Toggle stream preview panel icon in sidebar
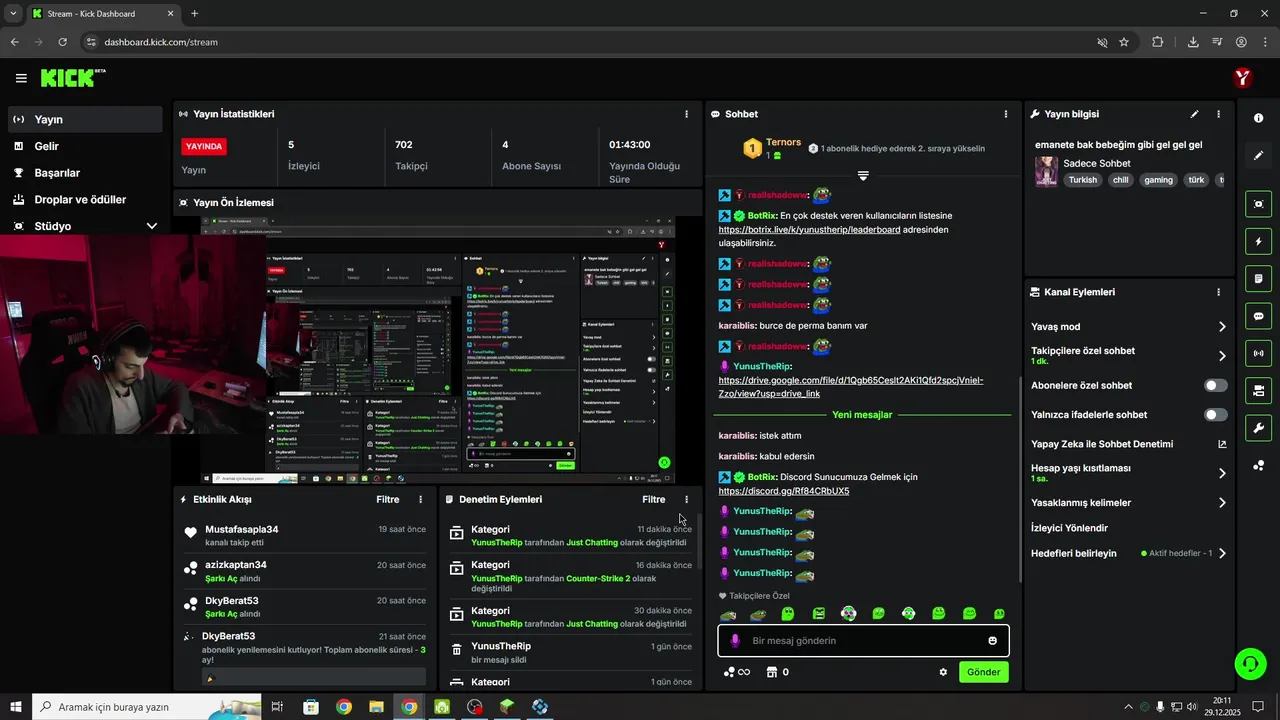 (x=1258, y=204)
